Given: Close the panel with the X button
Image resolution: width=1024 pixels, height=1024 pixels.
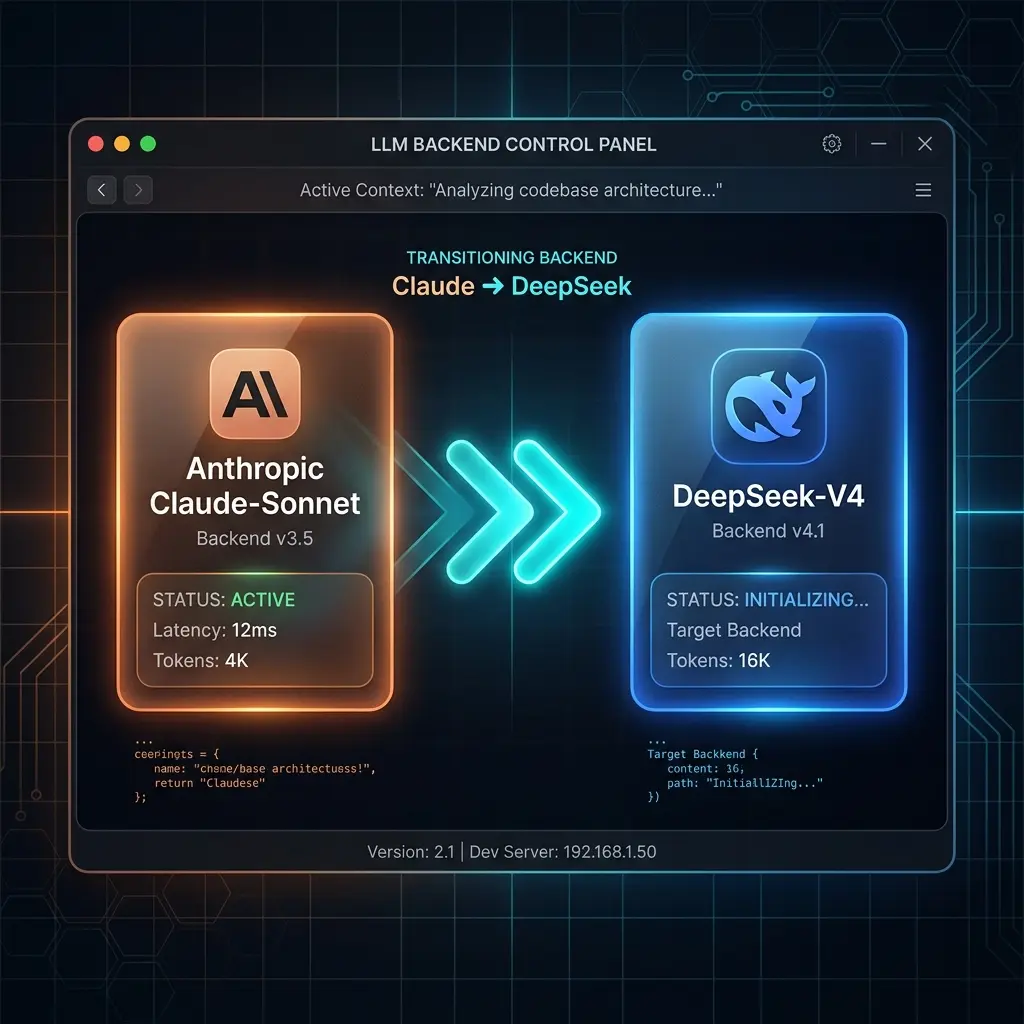Looking at the screenshot, I should [925, 144].
